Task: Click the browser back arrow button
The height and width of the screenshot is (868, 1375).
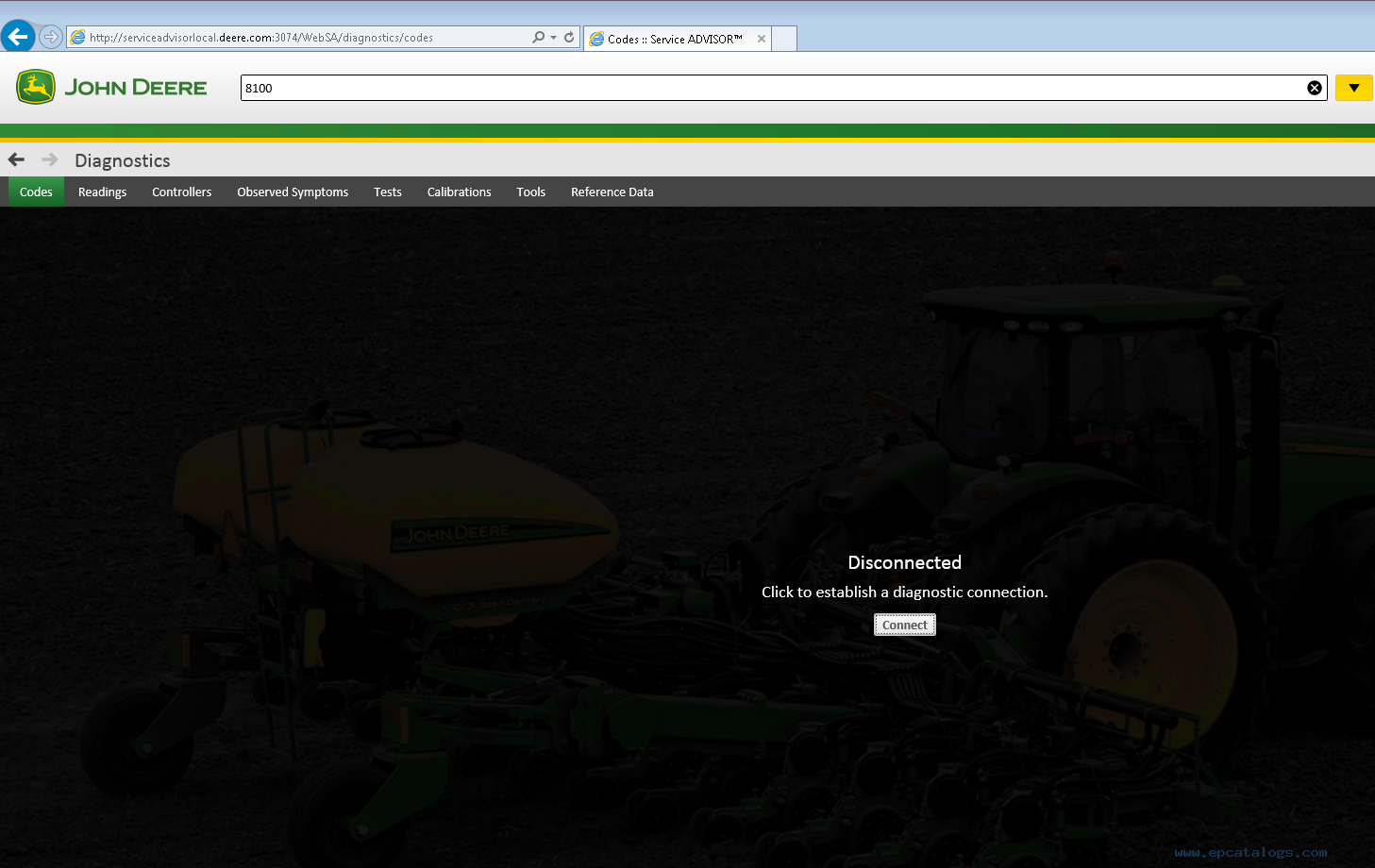Action: 18,37
